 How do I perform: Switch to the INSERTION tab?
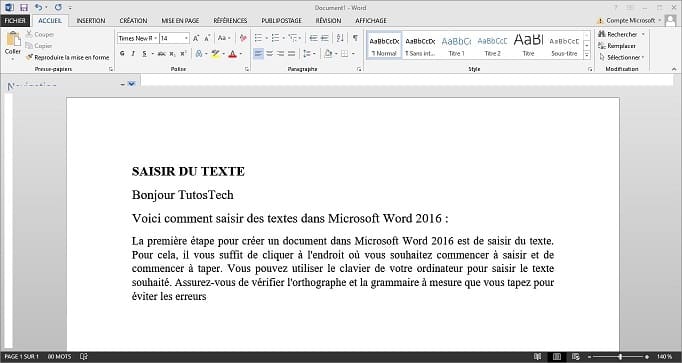pos(91,20)
